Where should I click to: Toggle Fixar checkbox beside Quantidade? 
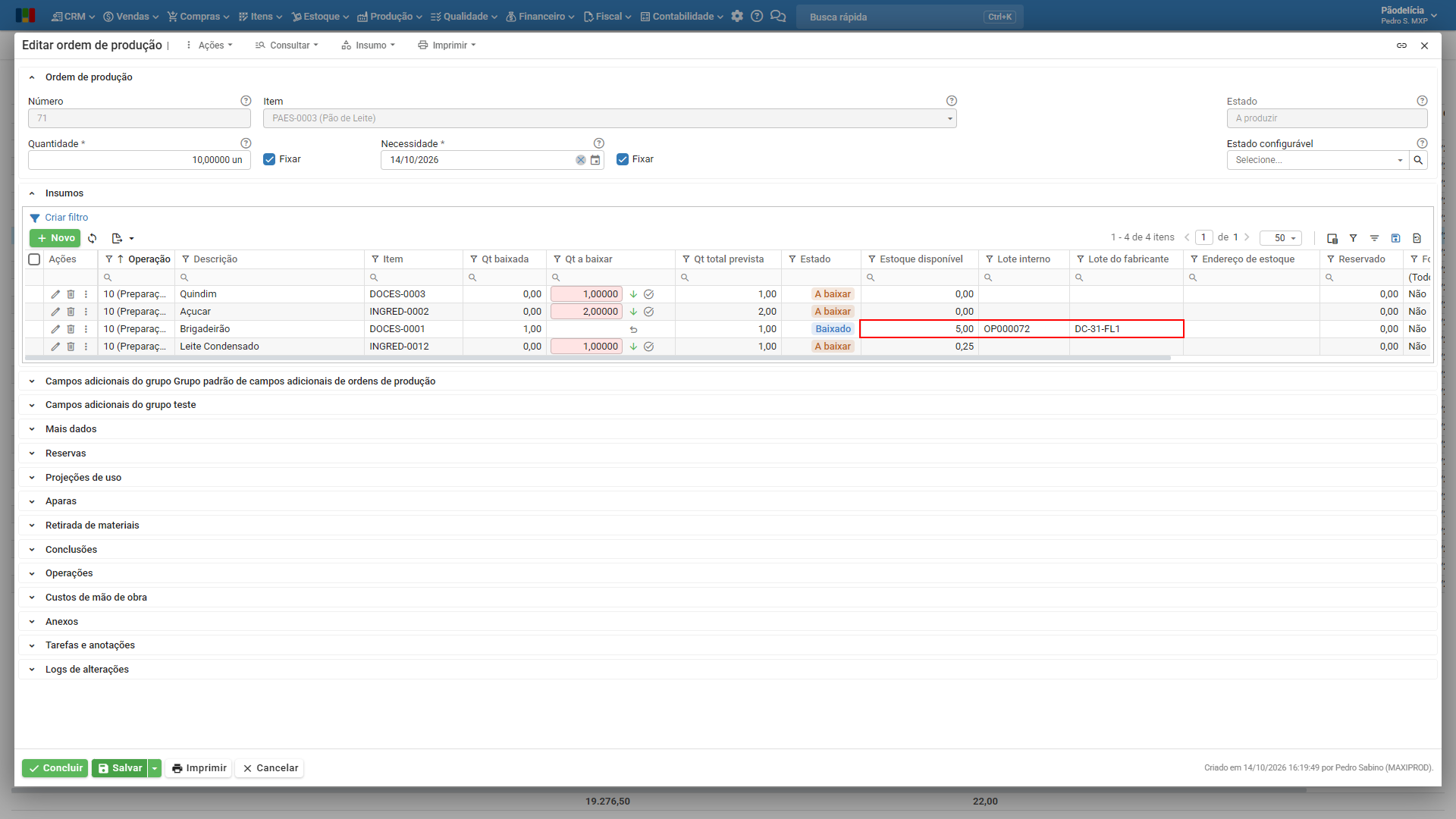click(269, 159)
